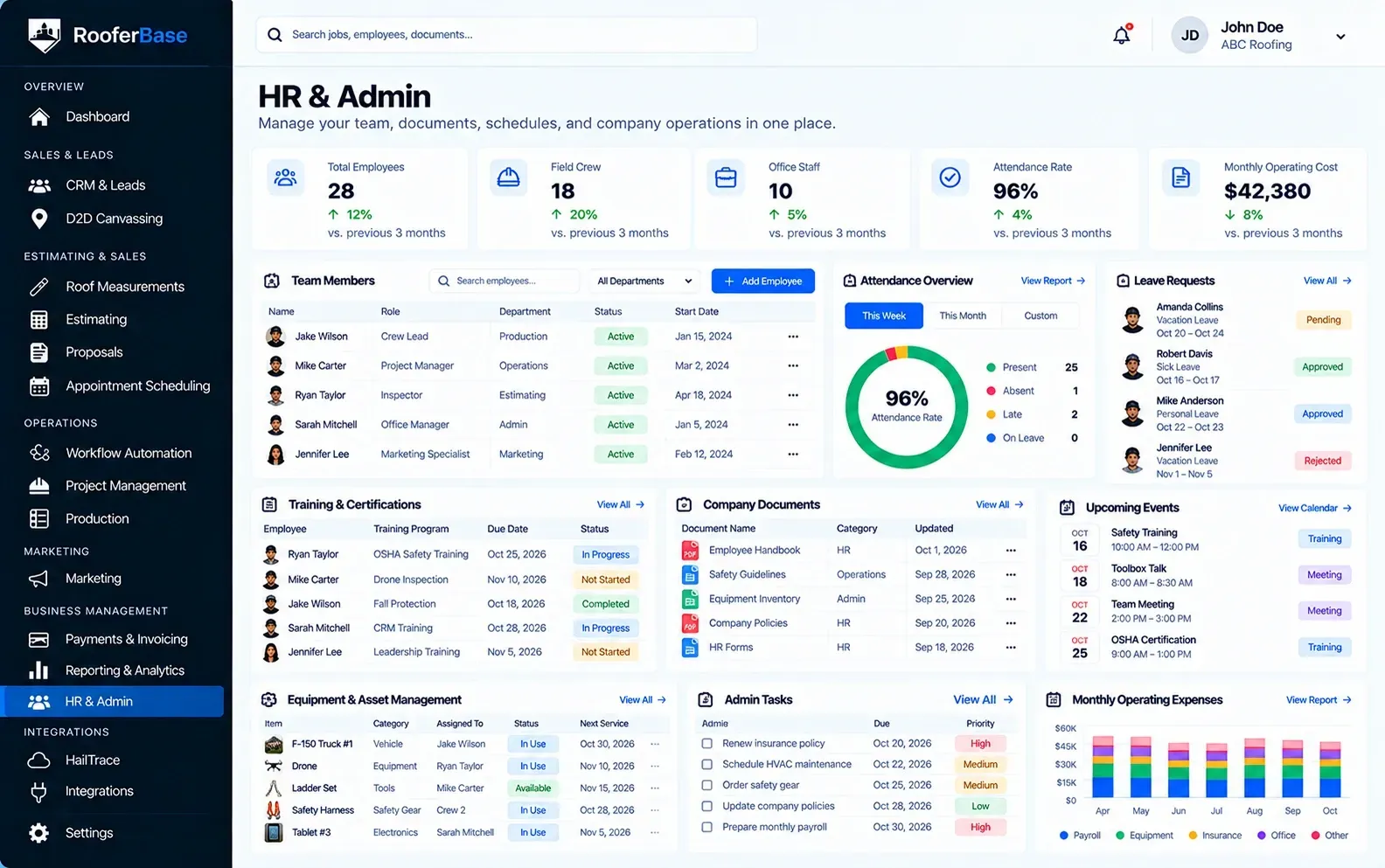Image resolution: width=1385 pixels, height=868 pixels.
Task: Open row options for Jake Wilson
Action: [x=793, y=337]
